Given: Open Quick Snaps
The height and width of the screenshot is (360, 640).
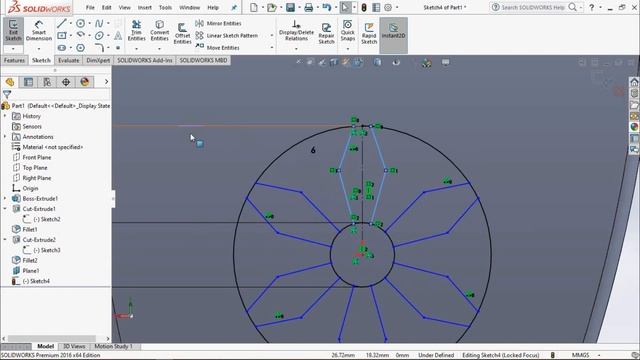Looking at the screenshot, I should [347, 31].
